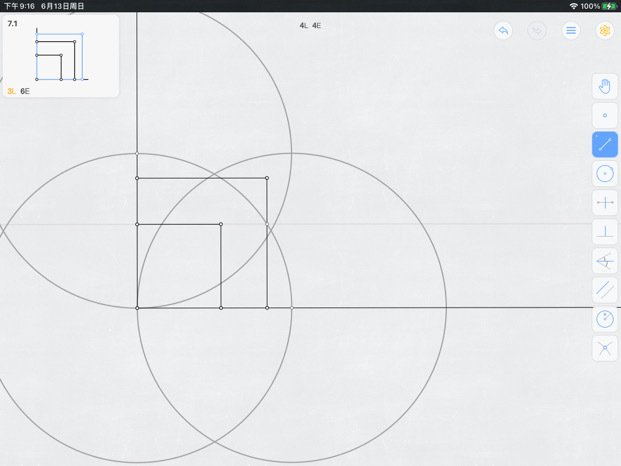Viewport: 621px width, 466px height.
Task: Redo the undone step
Action: point(537,30)
